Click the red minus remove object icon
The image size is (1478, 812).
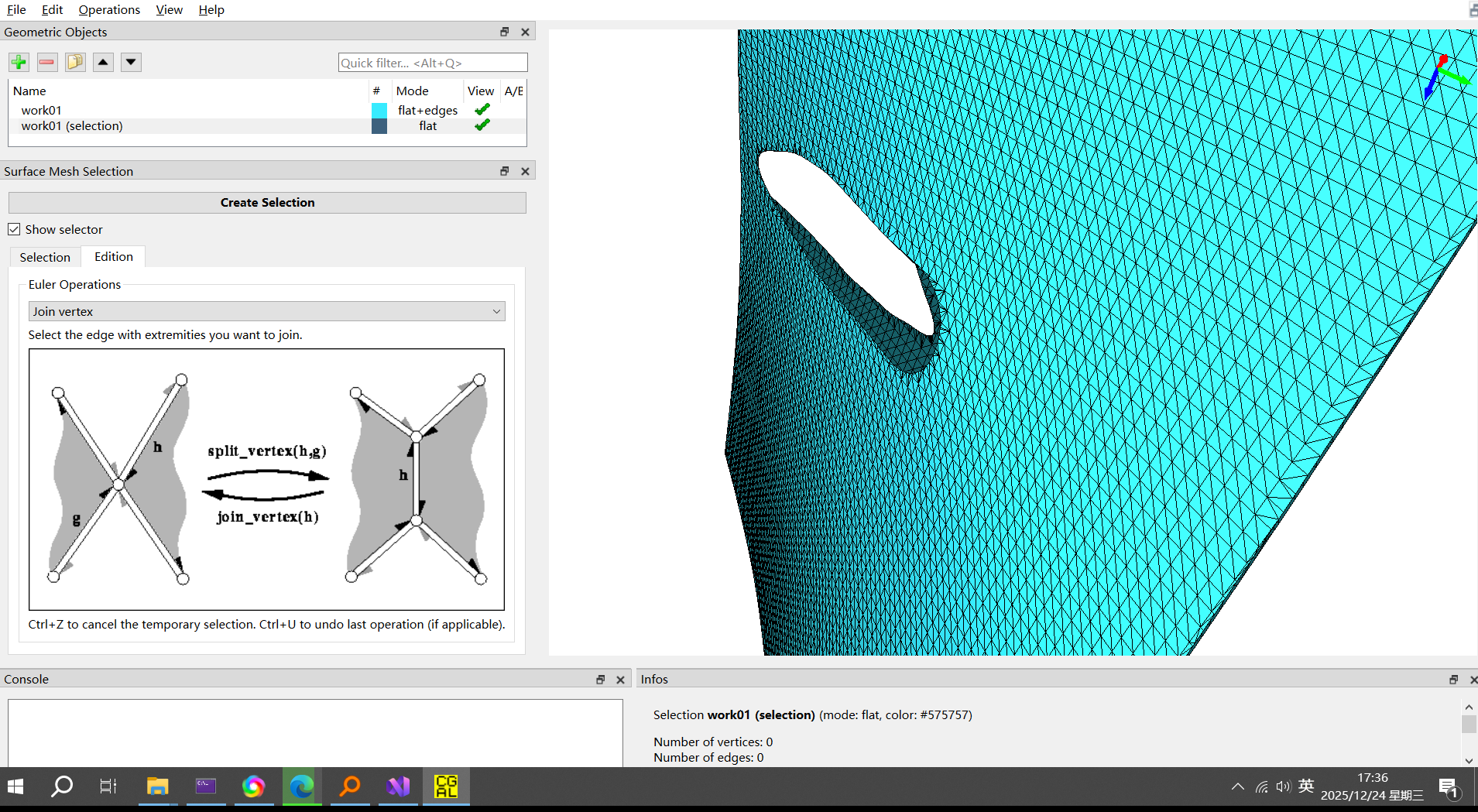(x=47, y=62)
